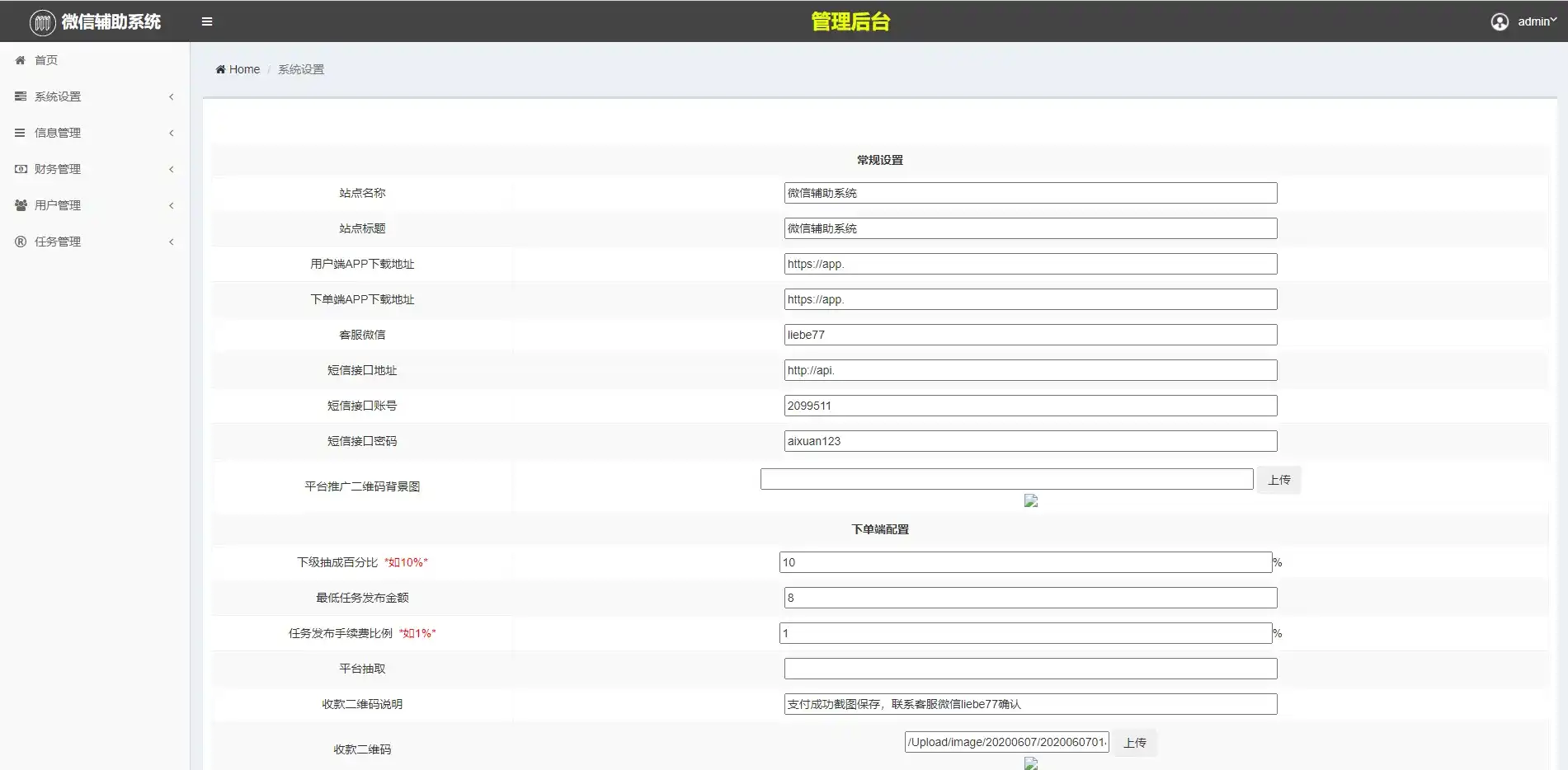The height and width of the screenshot is (770, 1568).
Task: Click the 微信辅助系统 logo icon
Action: tap(42, 22)
